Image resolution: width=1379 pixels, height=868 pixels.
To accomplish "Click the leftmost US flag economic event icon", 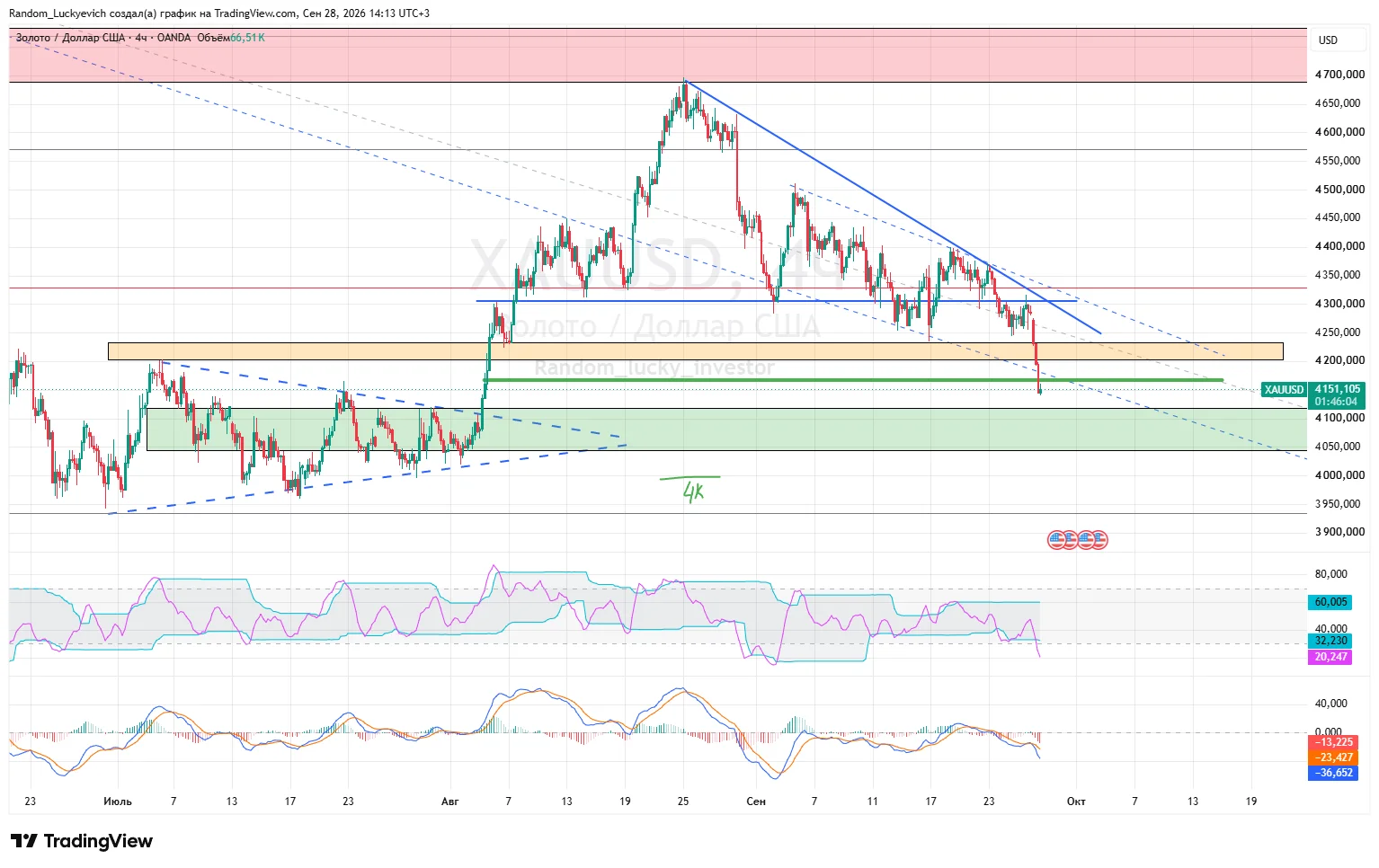I will [x=1057, y=540].
